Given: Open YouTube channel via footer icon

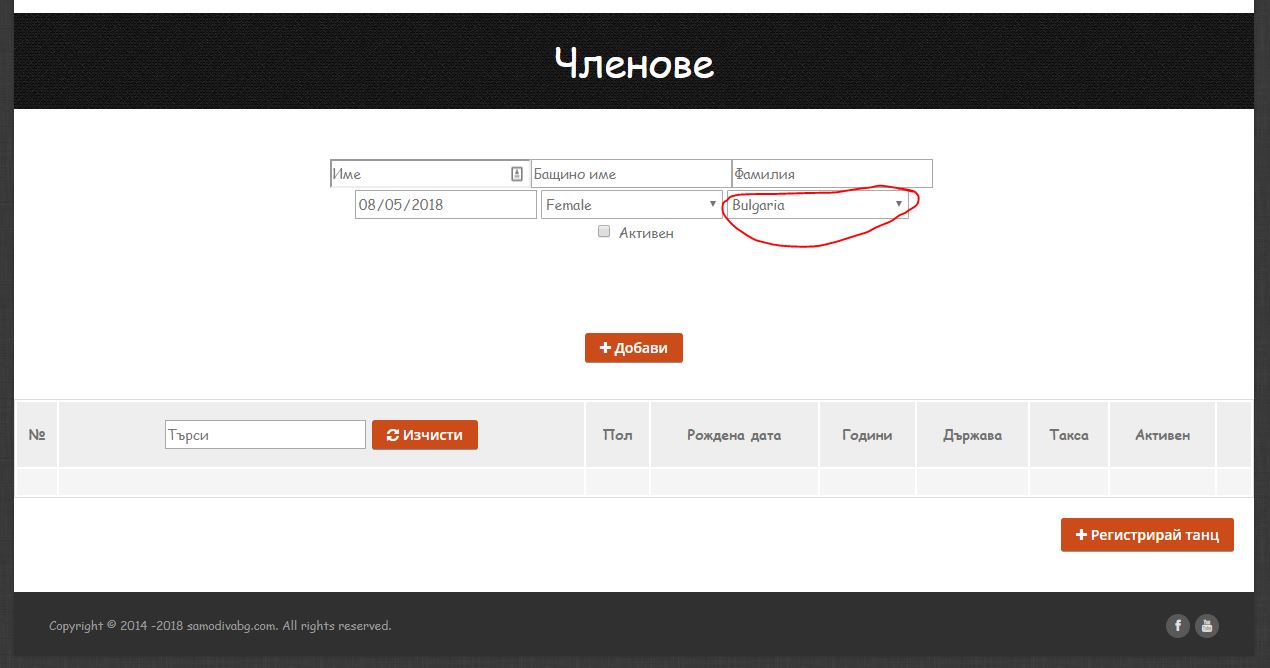Looking at the screenshot, I should [1207, 626].
